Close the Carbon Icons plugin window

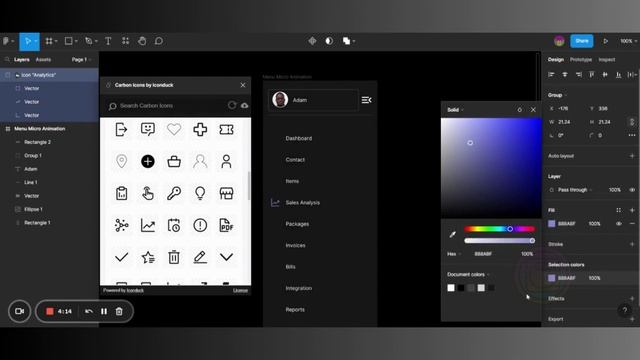pos(243,85)
